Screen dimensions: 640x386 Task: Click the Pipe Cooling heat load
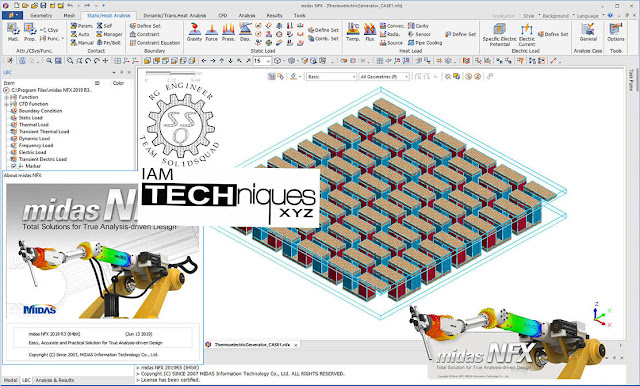[x=425, y=42]
